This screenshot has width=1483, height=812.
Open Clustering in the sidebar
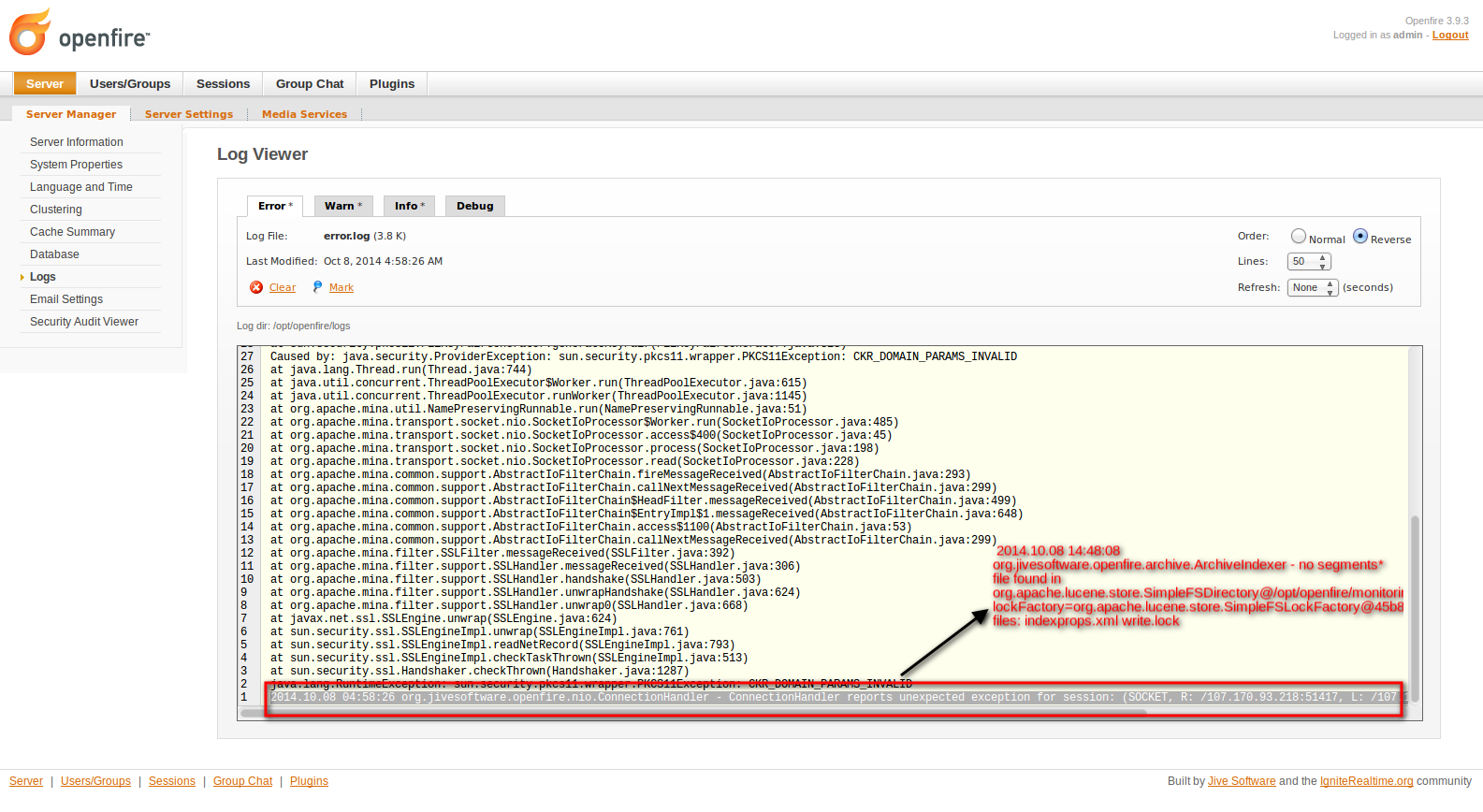click(x=56, y=210)
